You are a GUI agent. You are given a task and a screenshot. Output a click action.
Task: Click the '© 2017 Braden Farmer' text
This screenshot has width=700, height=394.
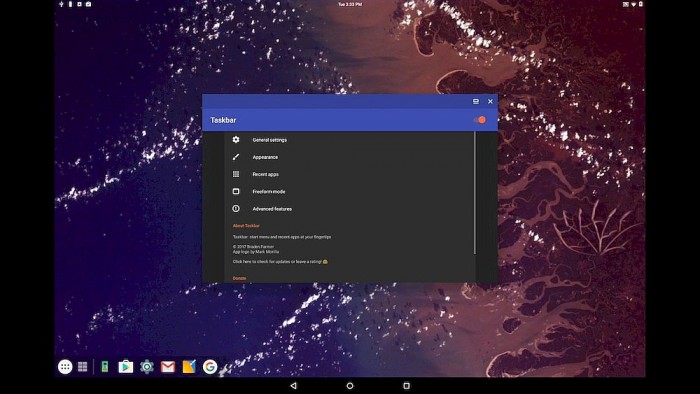pos(253,246)
